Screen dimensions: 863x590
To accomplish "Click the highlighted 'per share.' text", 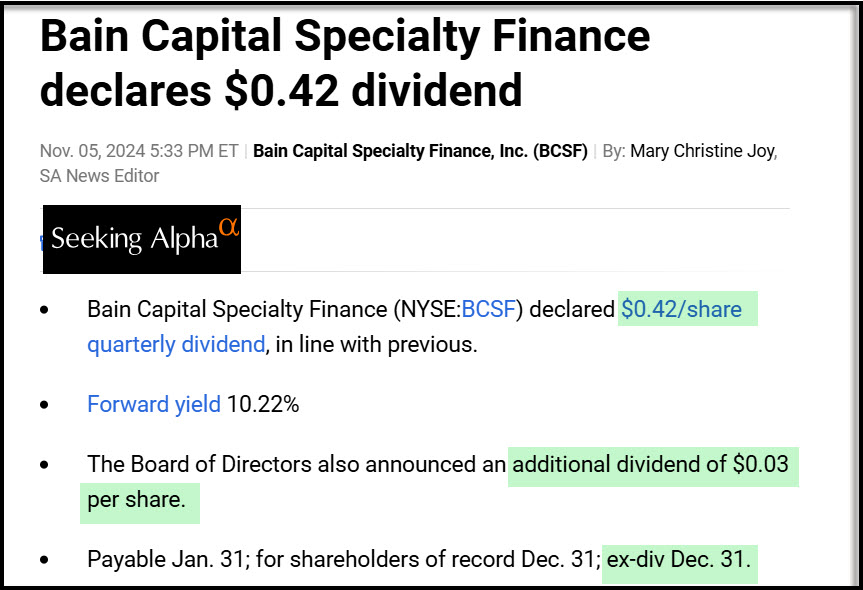I will [x=136, y=500].
